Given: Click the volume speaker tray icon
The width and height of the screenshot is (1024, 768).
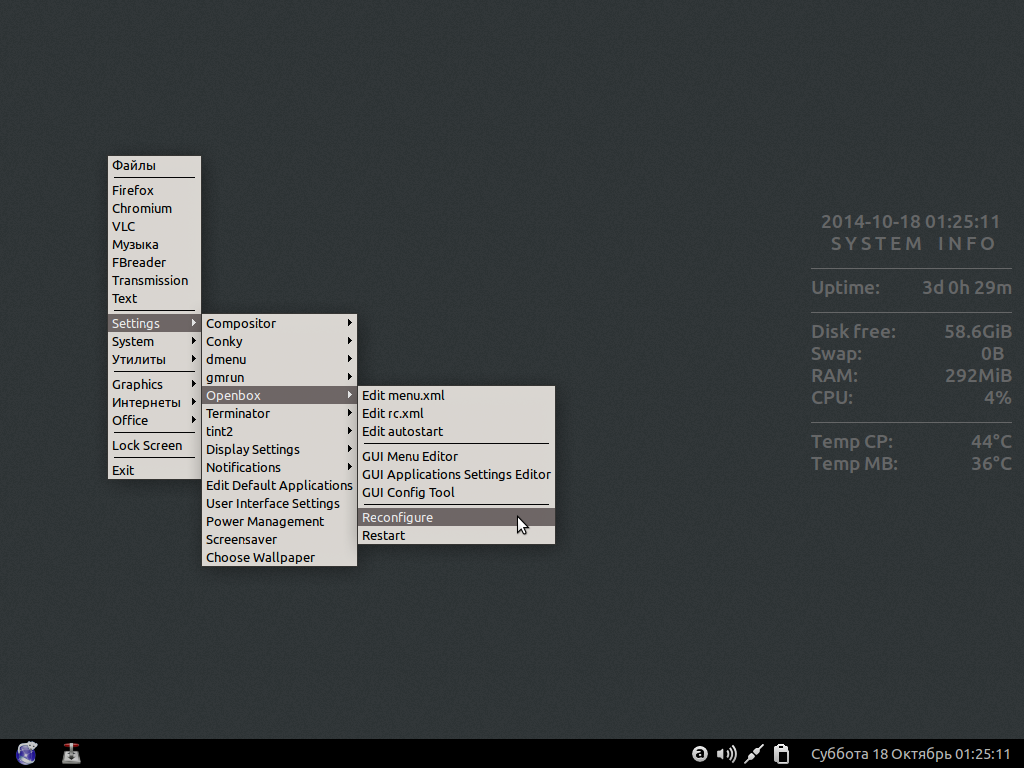Looking at the screenshot, I should tap(726, 754).
